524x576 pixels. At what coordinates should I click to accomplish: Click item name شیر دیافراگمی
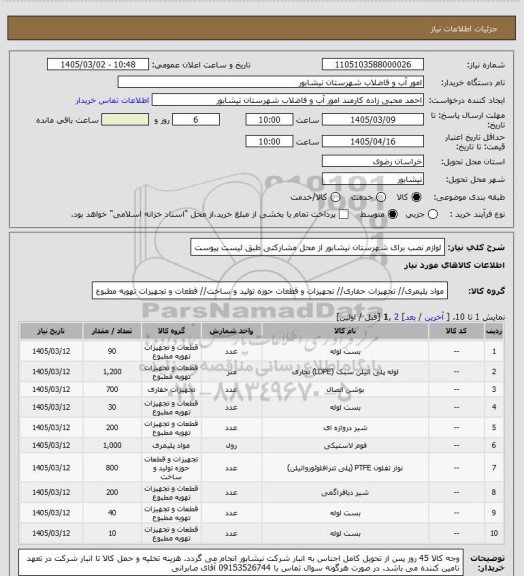(x=345, y=492)
